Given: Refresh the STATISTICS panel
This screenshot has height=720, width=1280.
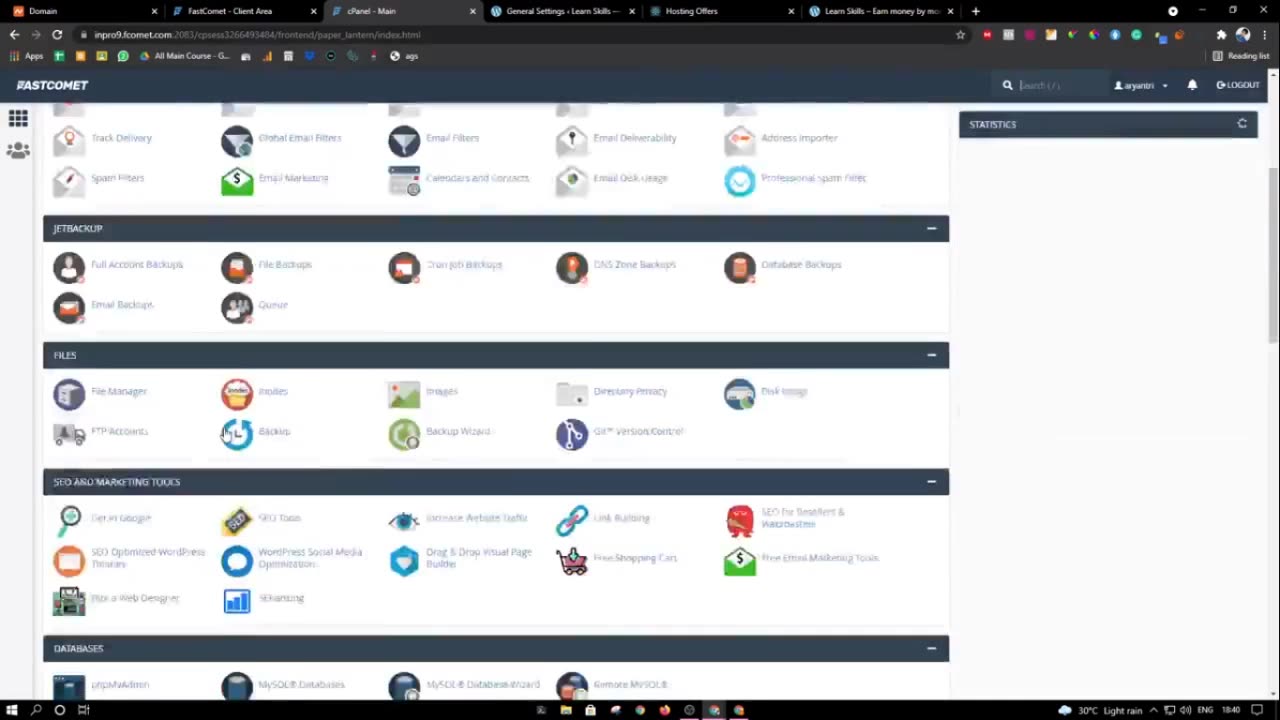Looking at the screenshot, I should click(1242, 124).
